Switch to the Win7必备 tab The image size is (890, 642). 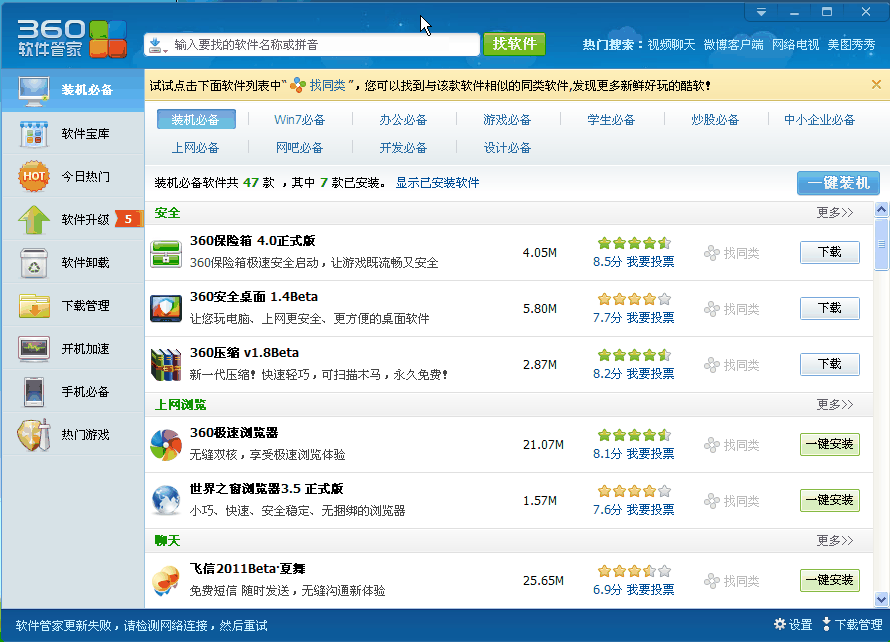299,120
